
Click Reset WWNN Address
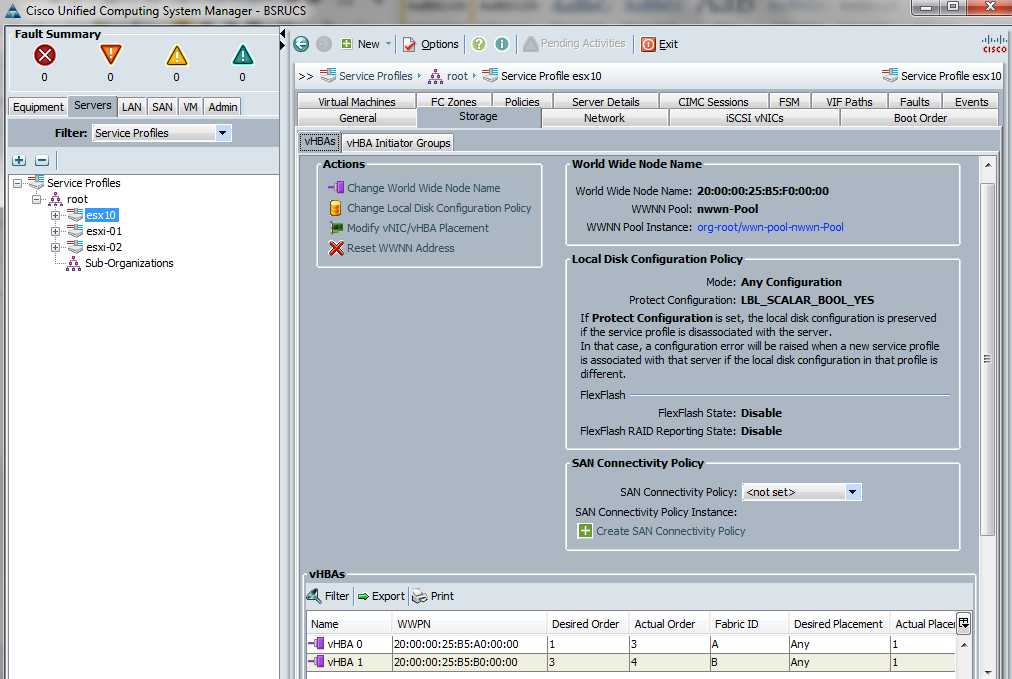tap(400, 248)
